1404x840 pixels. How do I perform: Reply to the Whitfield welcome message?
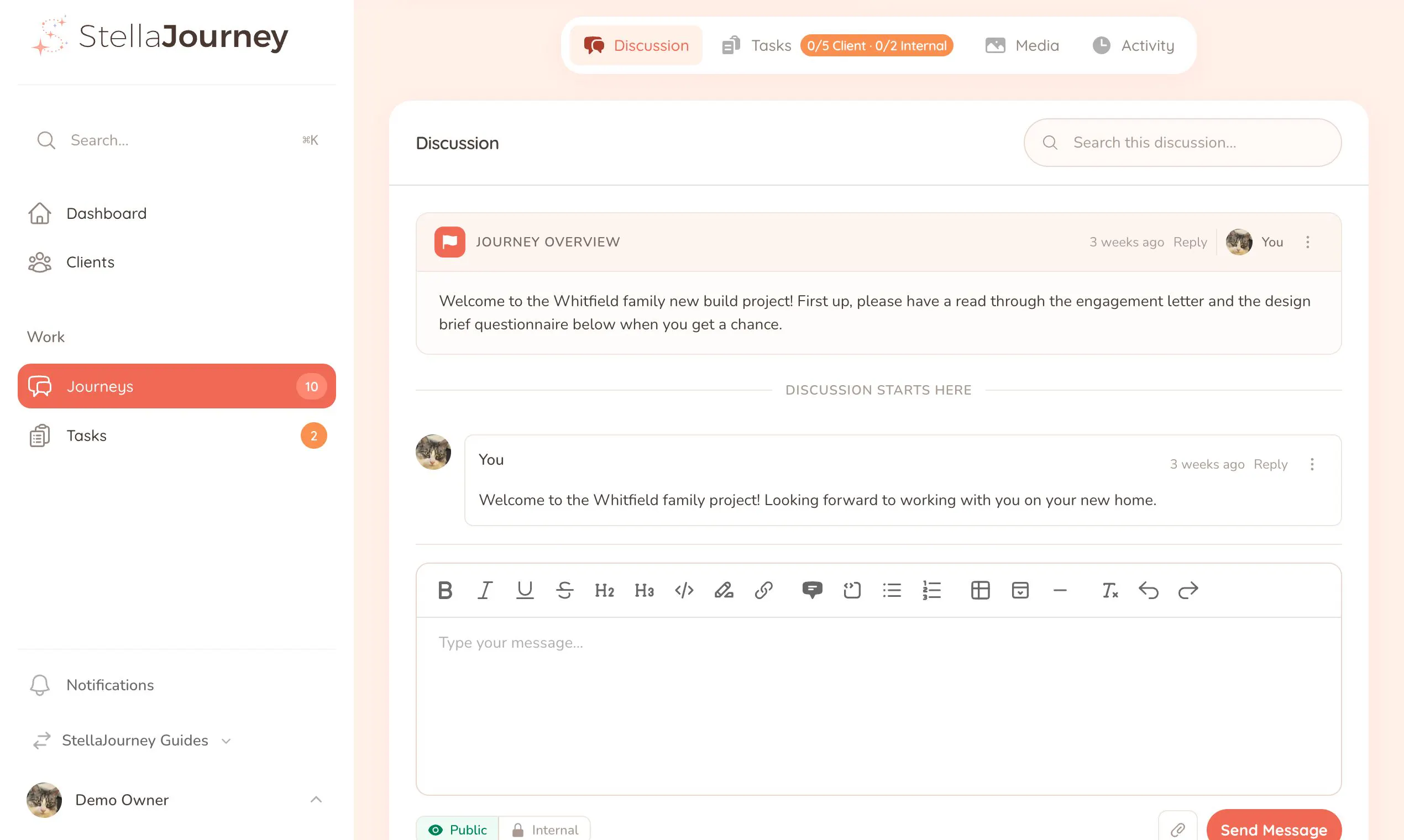[1270, 464]
